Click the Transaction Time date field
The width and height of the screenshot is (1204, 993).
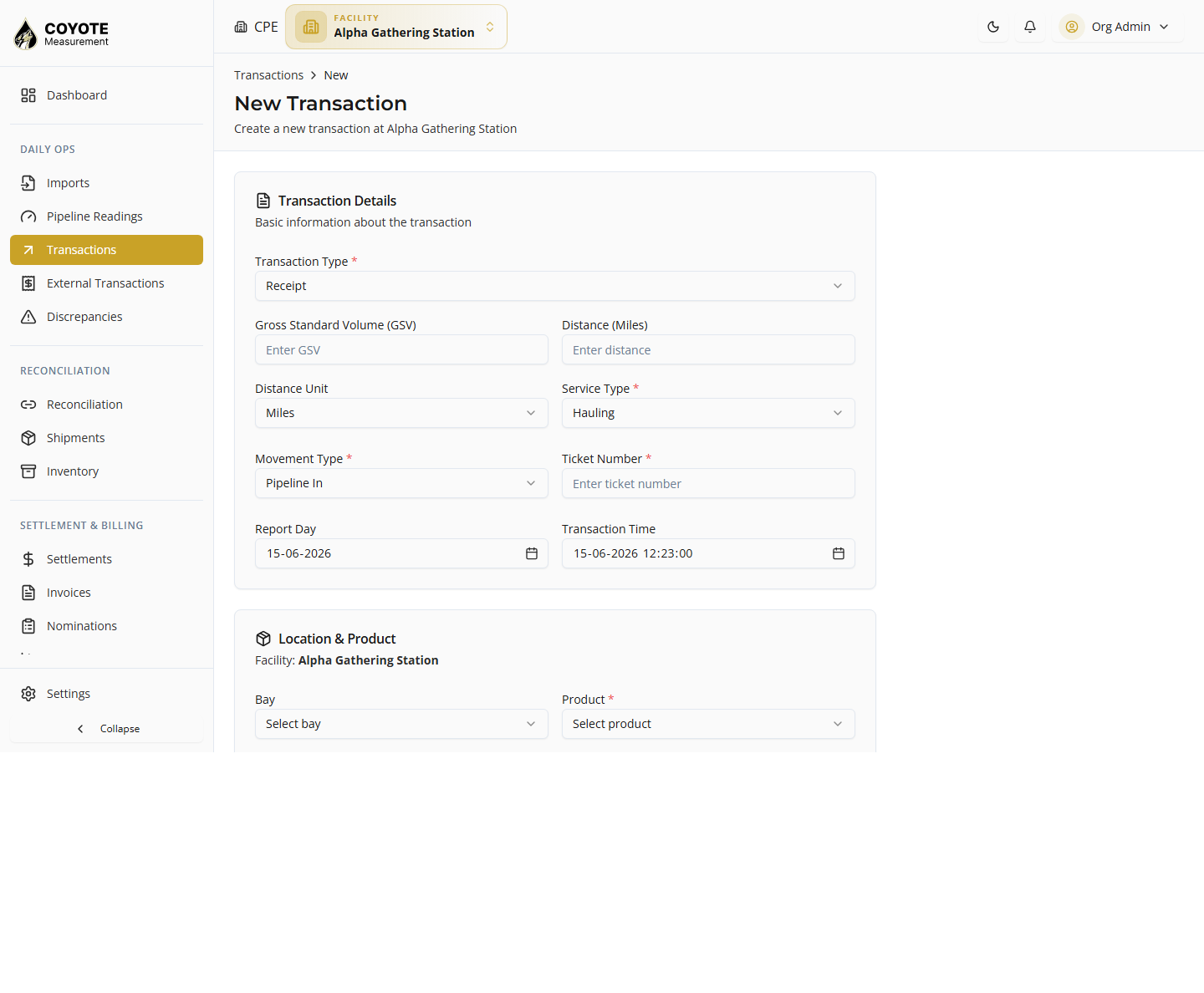point(708,553)
